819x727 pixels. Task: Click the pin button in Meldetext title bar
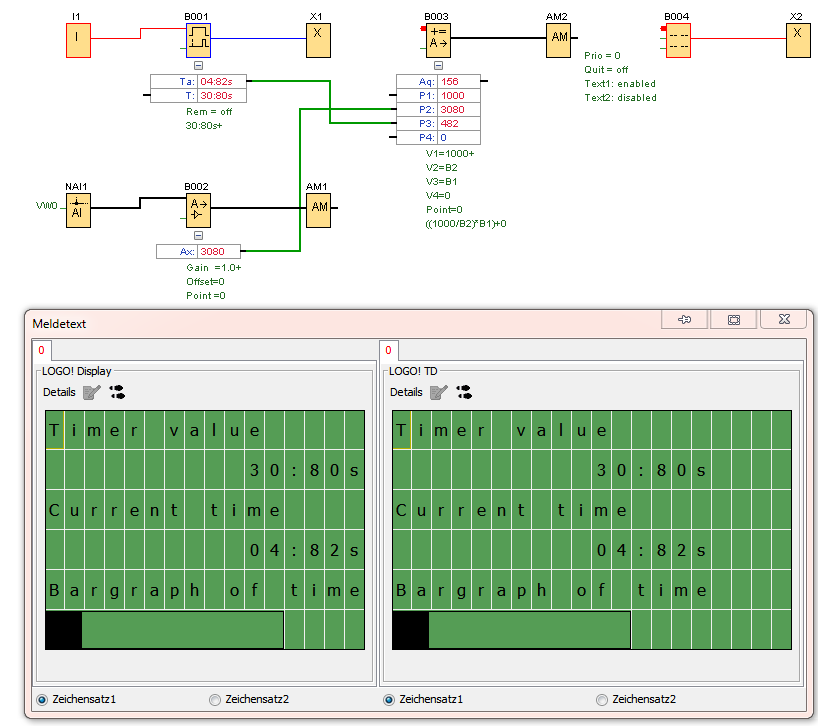685,320
